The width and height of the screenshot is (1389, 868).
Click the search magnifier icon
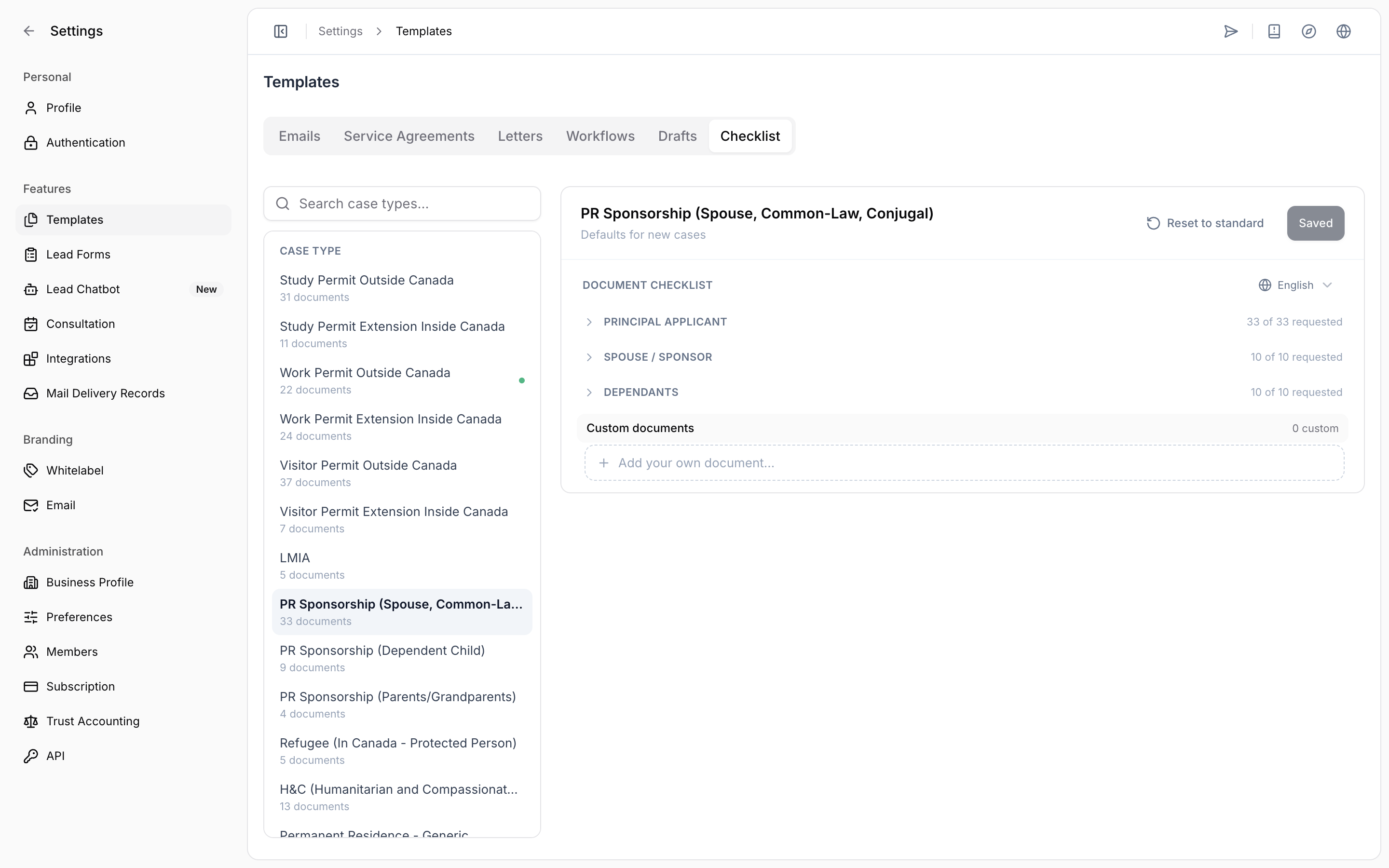click(283, 204)
